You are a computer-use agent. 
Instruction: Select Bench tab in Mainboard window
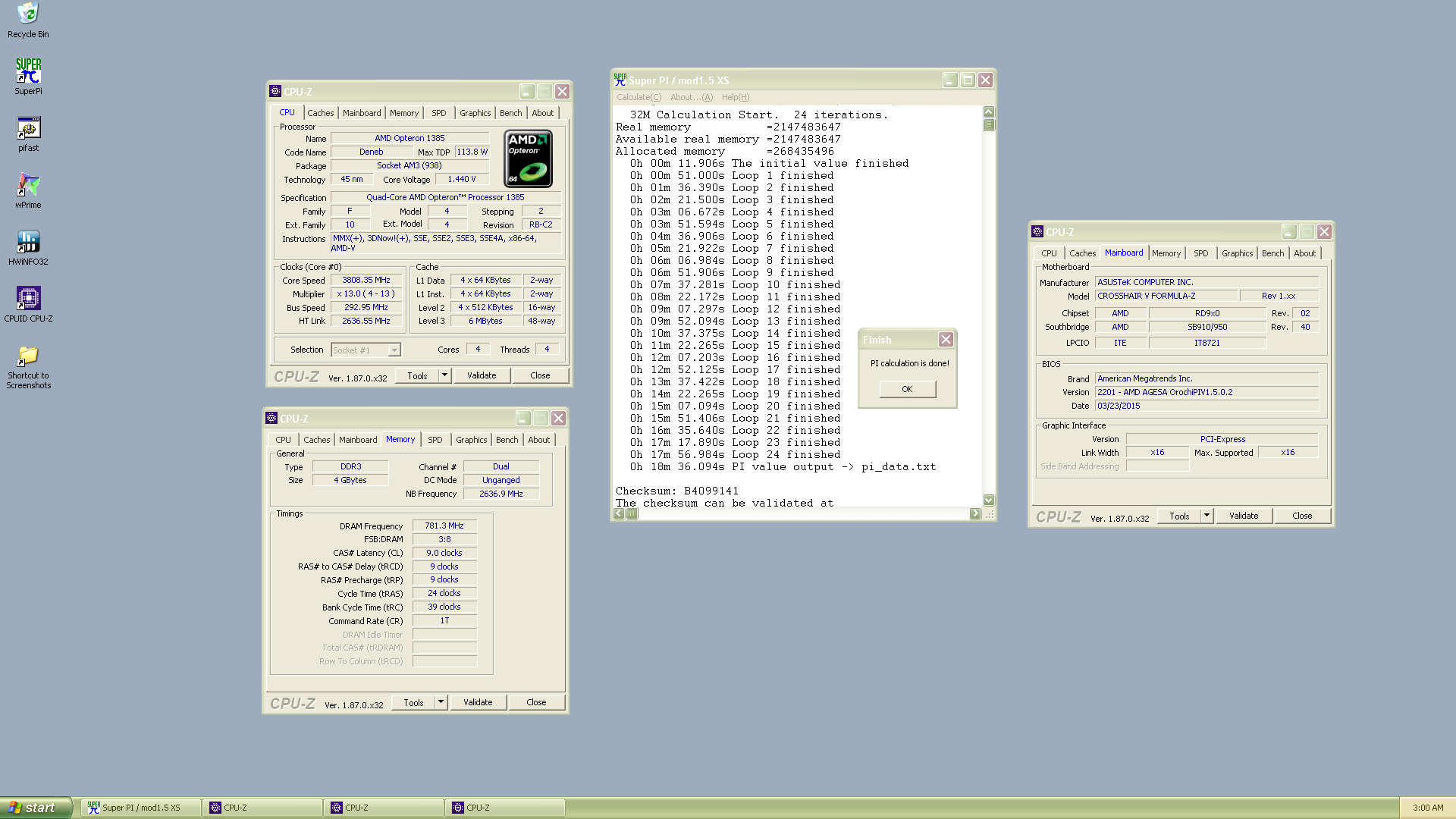[1273, 253]
